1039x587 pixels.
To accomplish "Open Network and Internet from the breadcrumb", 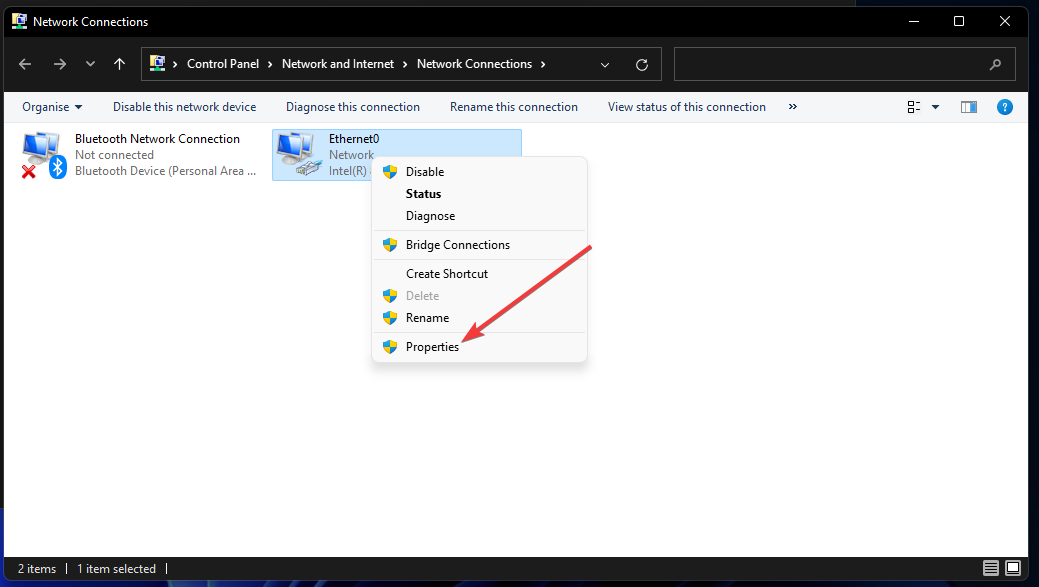I will pyautogui.click(x=338, y=63).
